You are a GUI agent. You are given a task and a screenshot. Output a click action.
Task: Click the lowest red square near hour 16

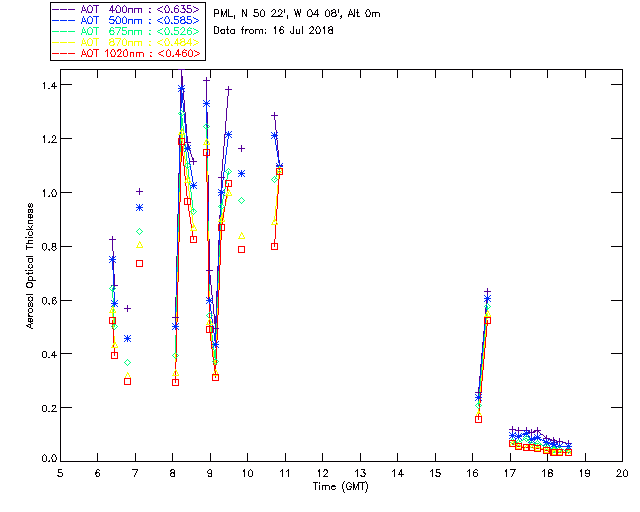(x=478, y=419)
